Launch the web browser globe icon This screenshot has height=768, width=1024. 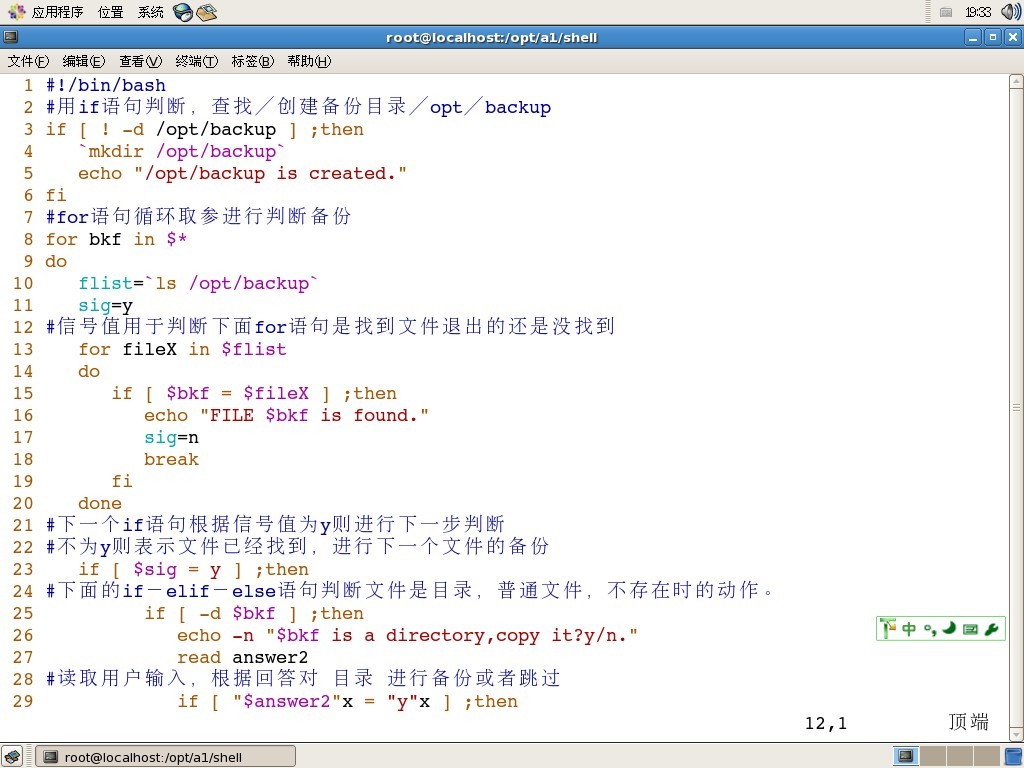click(x=183, y=12)
